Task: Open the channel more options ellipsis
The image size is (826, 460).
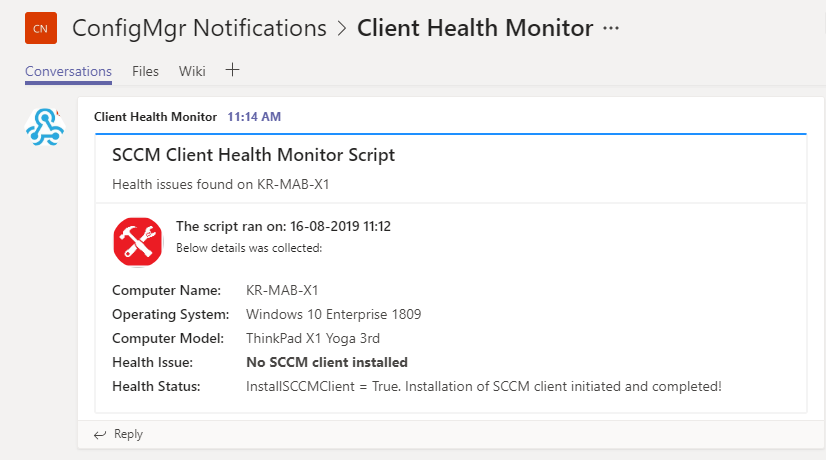Action: (x=611, y=28)
